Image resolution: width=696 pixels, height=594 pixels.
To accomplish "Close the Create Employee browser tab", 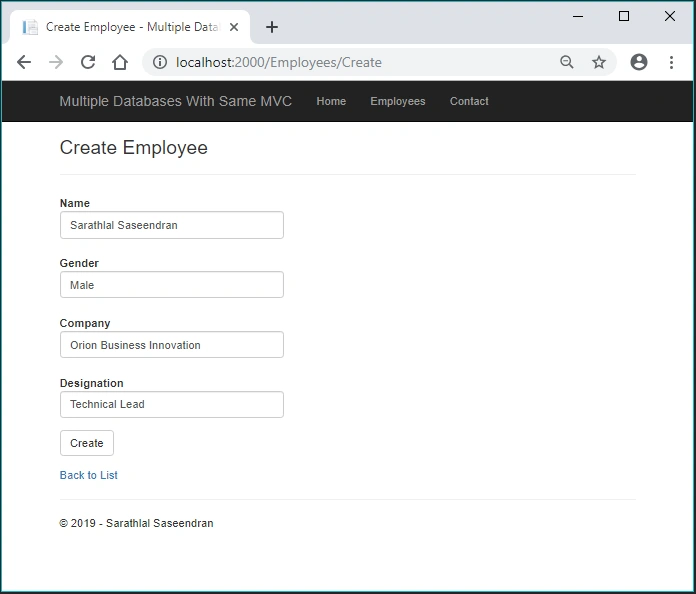I will [234, 27].
